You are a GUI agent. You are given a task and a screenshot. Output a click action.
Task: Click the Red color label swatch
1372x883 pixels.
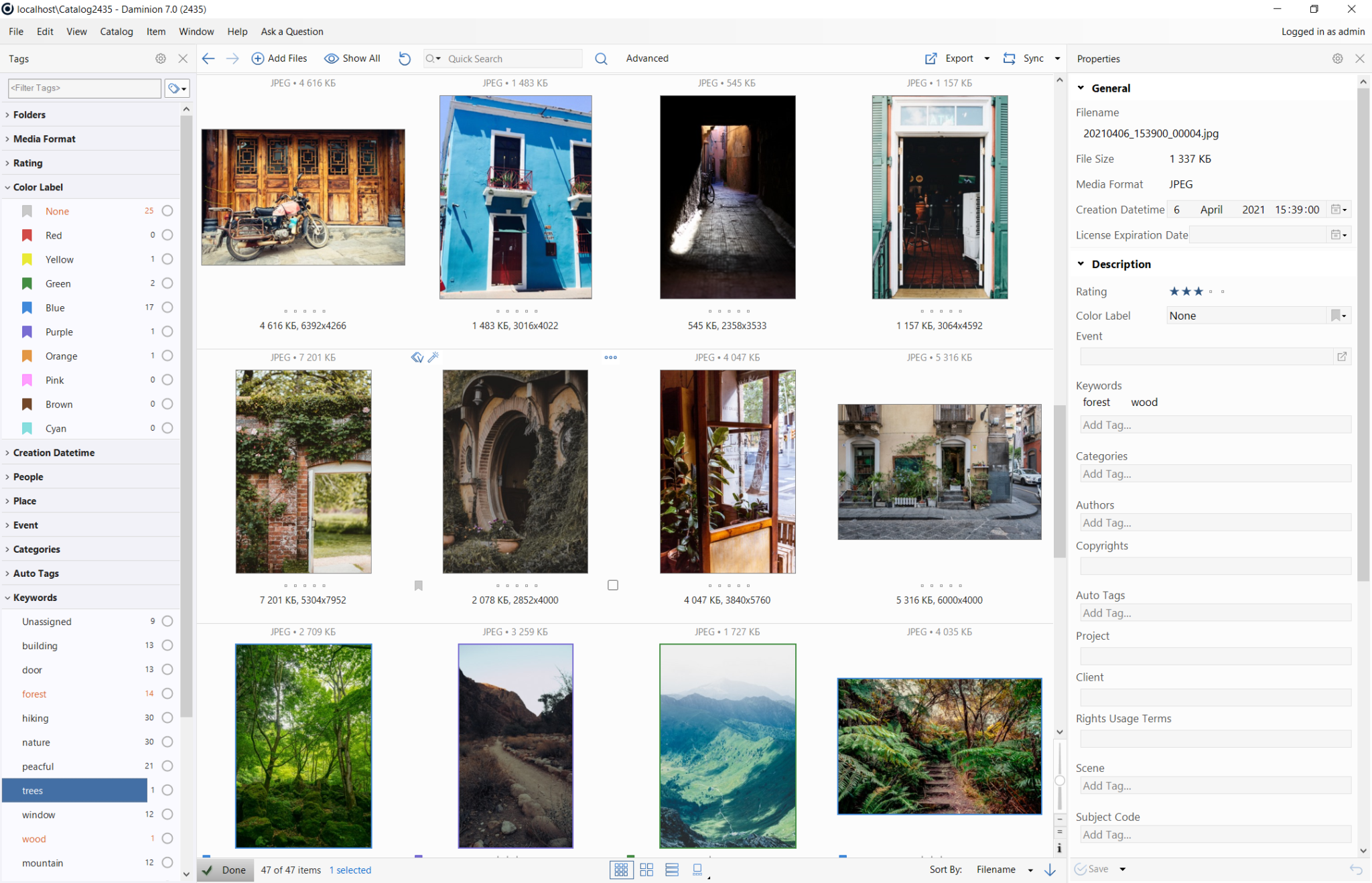coord(27,235)
